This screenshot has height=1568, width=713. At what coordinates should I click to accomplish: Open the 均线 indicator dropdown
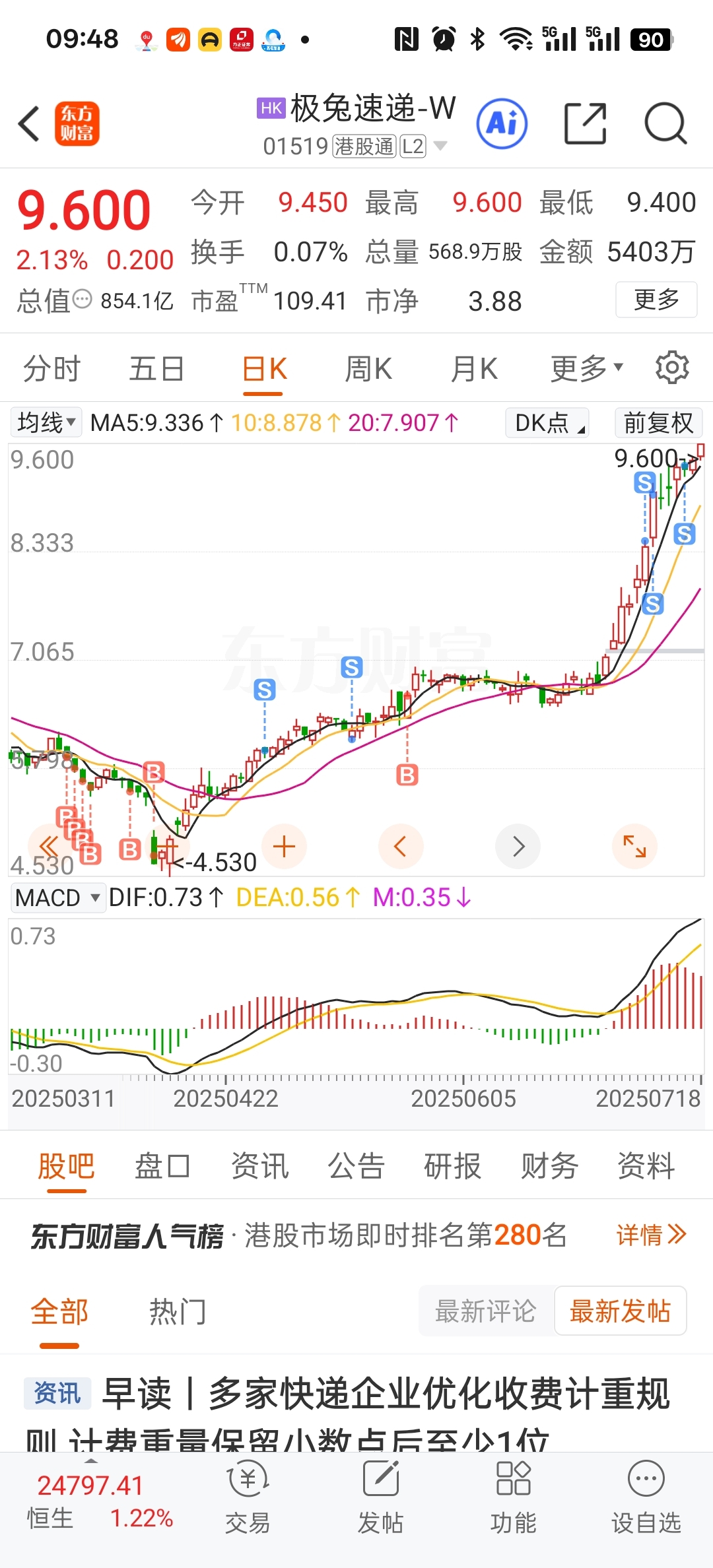coord(46,422)
